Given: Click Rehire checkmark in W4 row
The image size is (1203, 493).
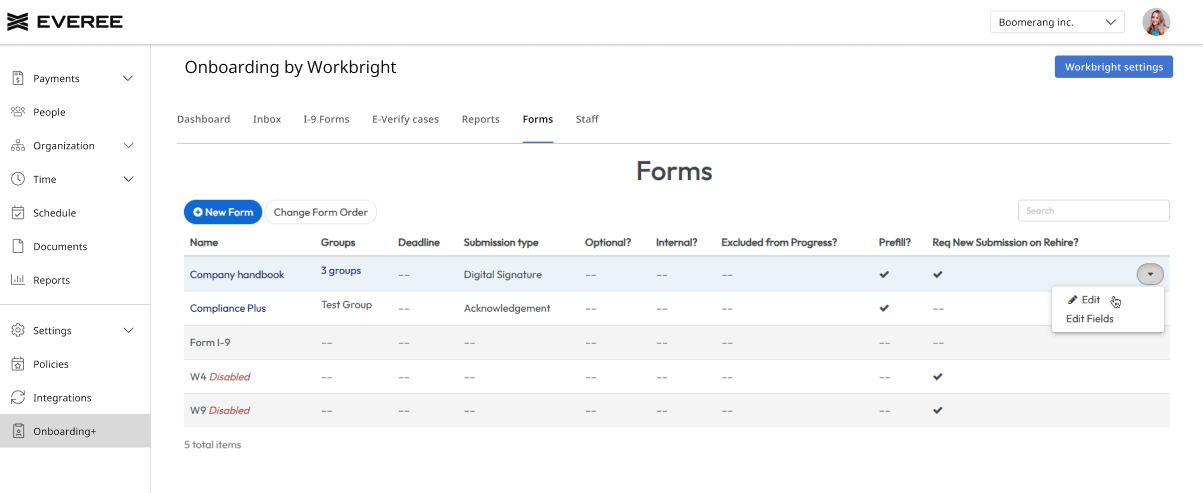Looking at the screenshot, I should (938, 376).
